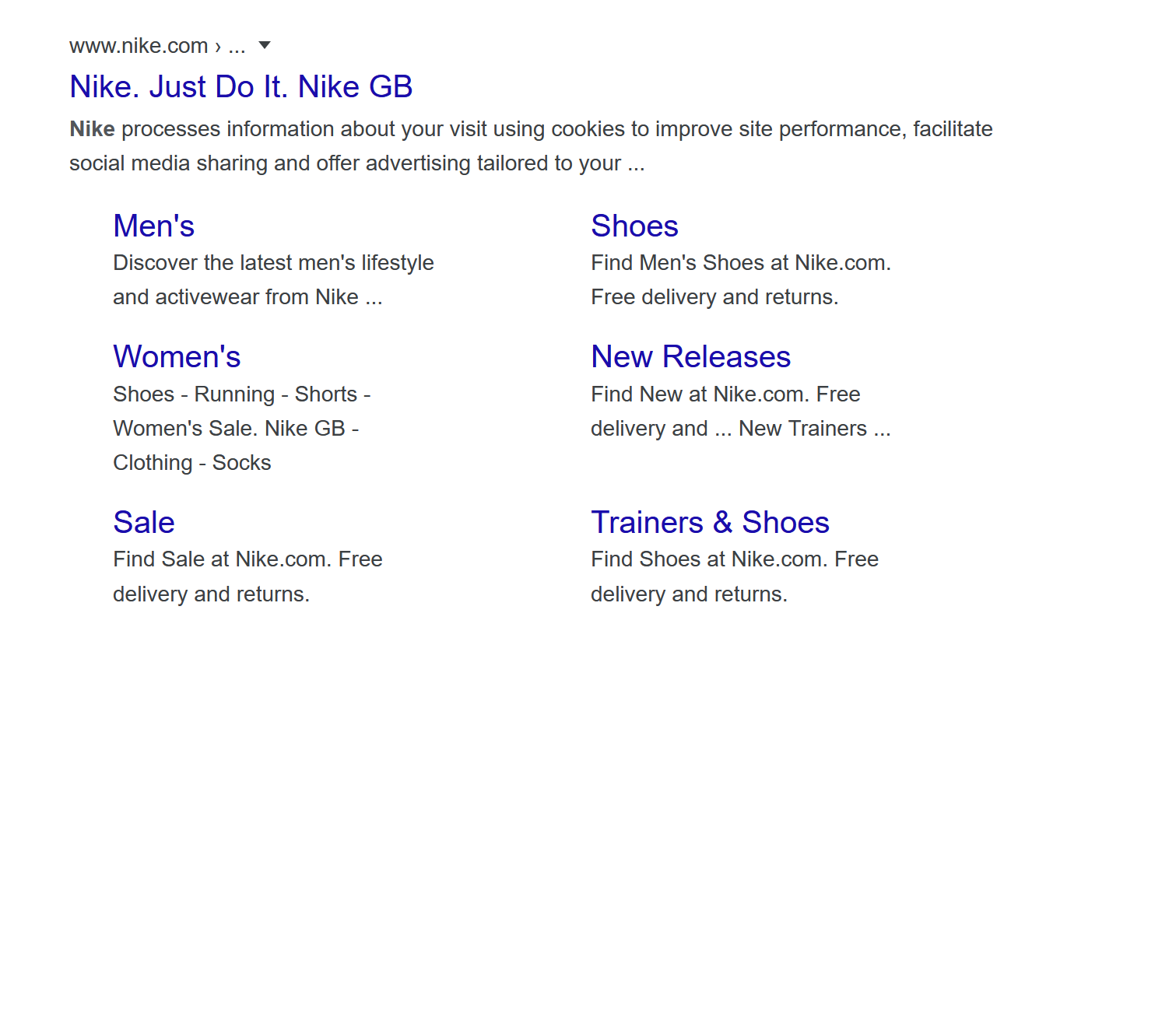Click 'social media sharing and offer advertising' line
This screenshot has height=1034, width=1176.
pos(356,163)
